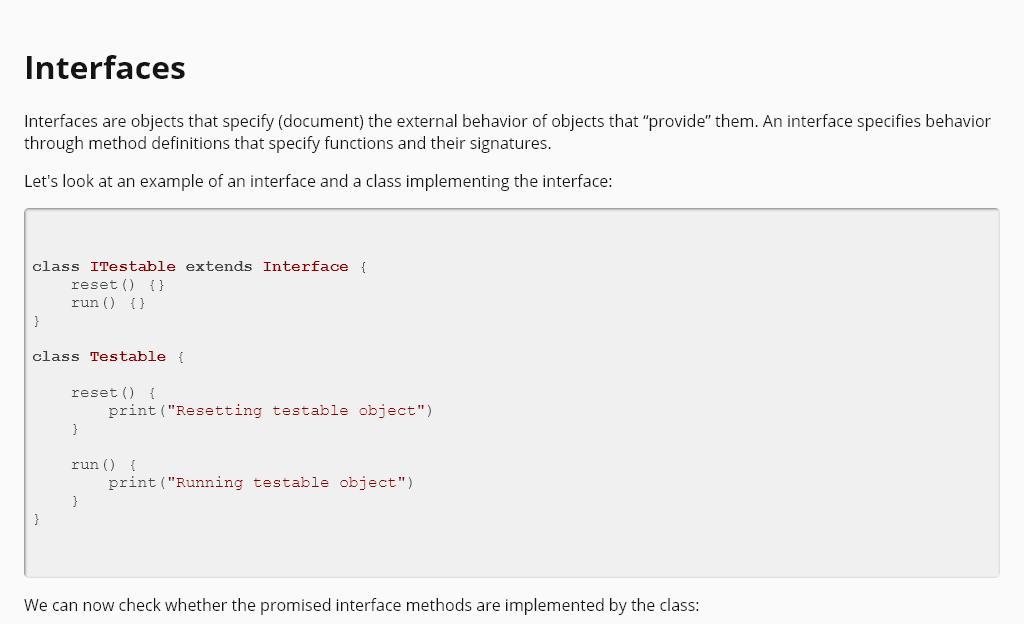Click the ITestable class name in code
The image size is (1024, 624).
pos(132,267)
